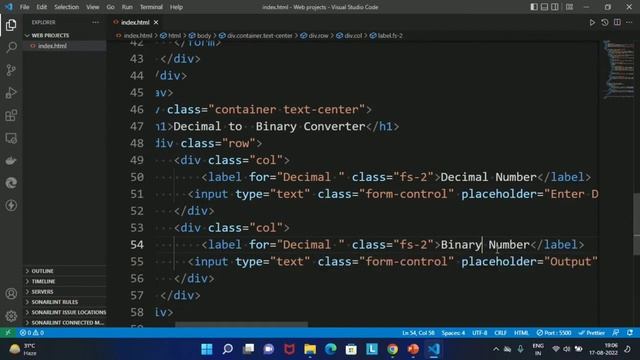Click the remote window indicator in status bar

click(8, 333)
